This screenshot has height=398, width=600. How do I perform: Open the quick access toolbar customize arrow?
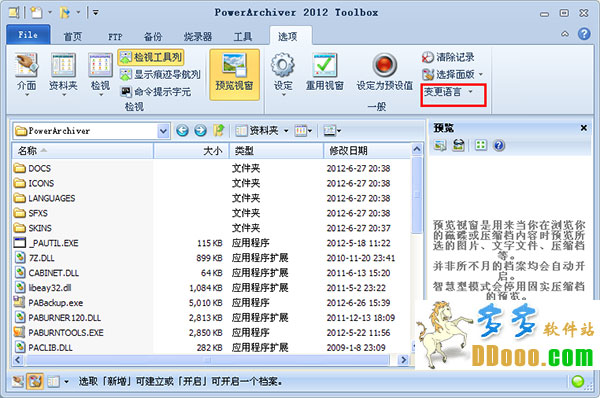click(96, 13)
